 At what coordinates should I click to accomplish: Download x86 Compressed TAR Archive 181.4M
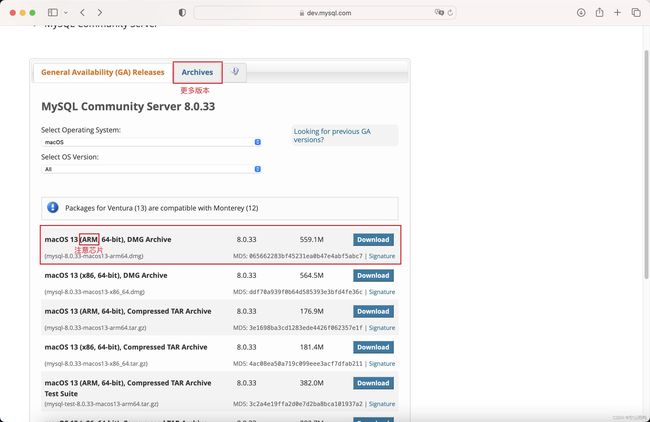click(x=373, y=347)
